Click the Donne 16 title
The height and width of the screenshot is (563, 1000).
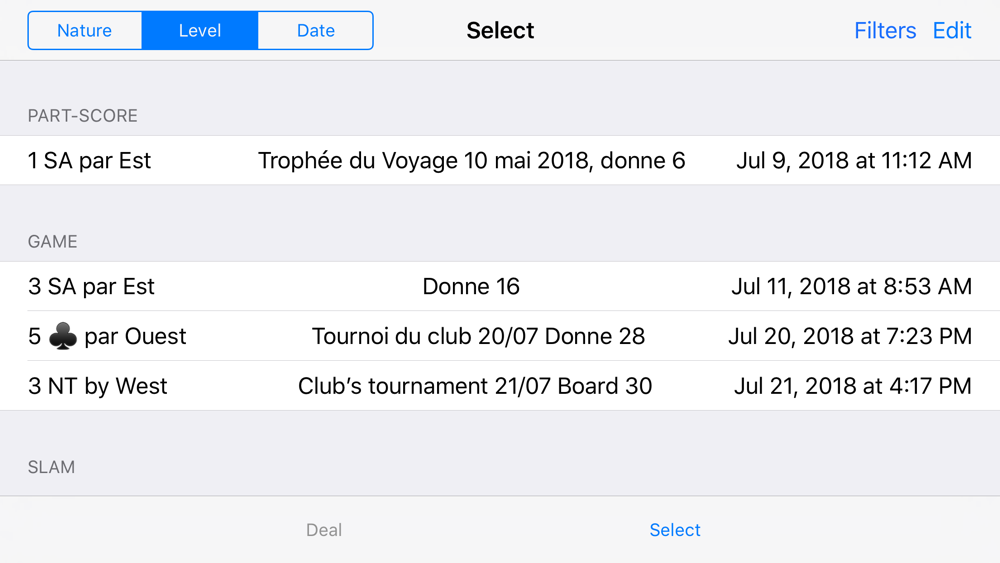coord(471,287)
